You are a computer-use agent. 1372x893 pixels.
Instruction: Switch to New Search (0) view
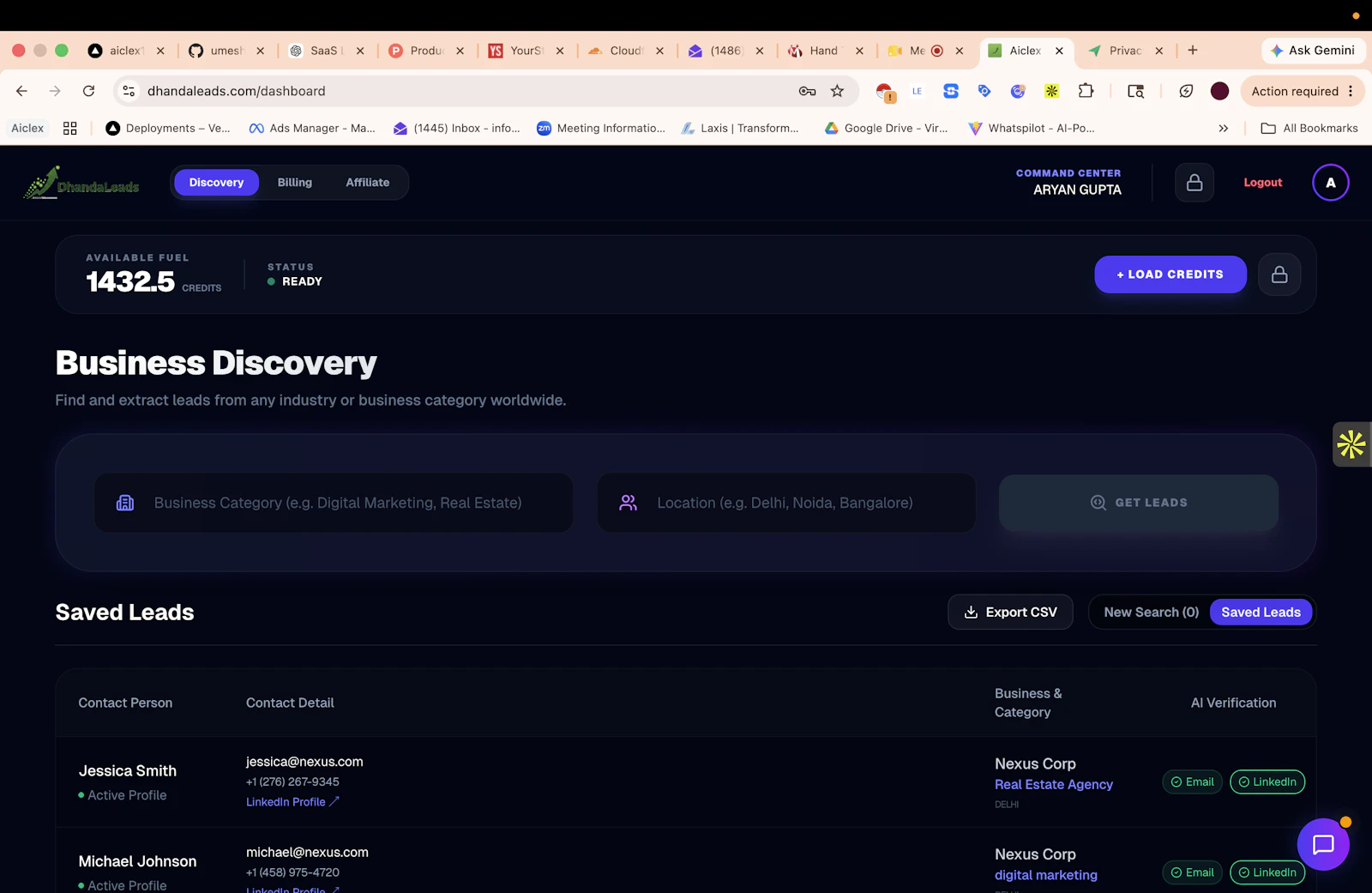click(x=1152, y=612)
